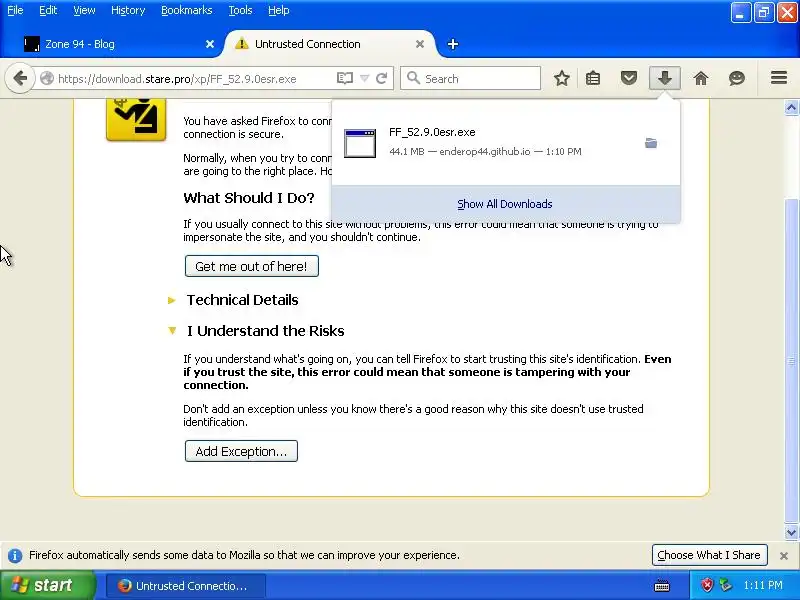
Task: Click the info icon in notification bar
Action: [x=15, y=556]
